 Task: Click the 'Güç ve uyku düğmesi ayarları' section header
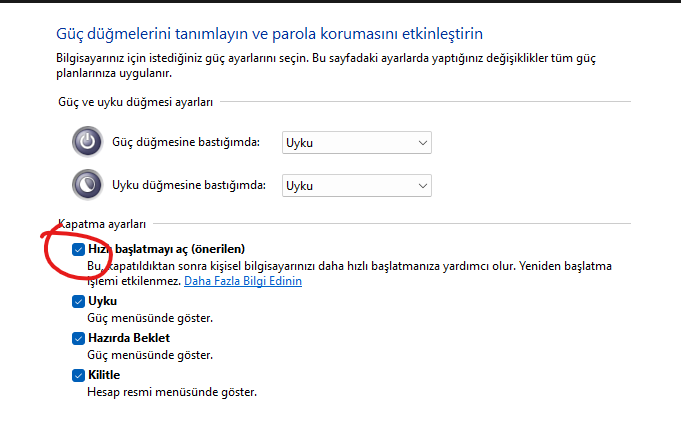click(x=135, y=101)
